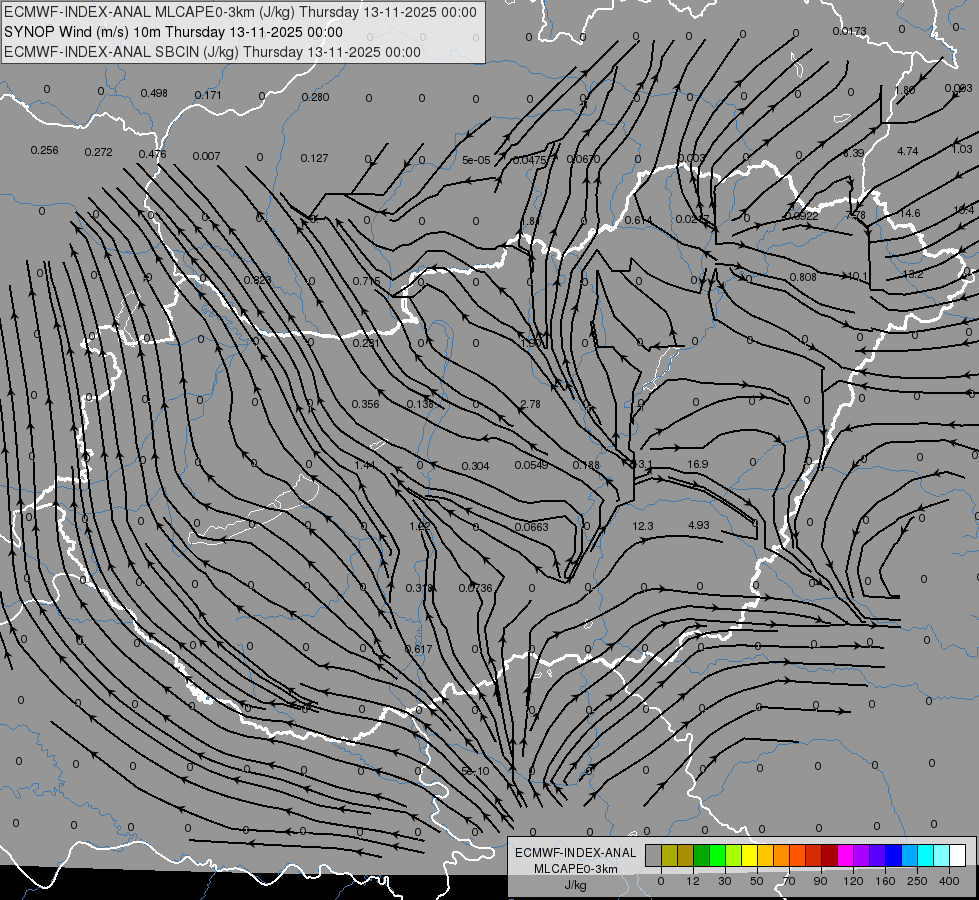Select the magenta legend swatch
Viewport: 979px width, 900px height.
click(x=845, y=856)
